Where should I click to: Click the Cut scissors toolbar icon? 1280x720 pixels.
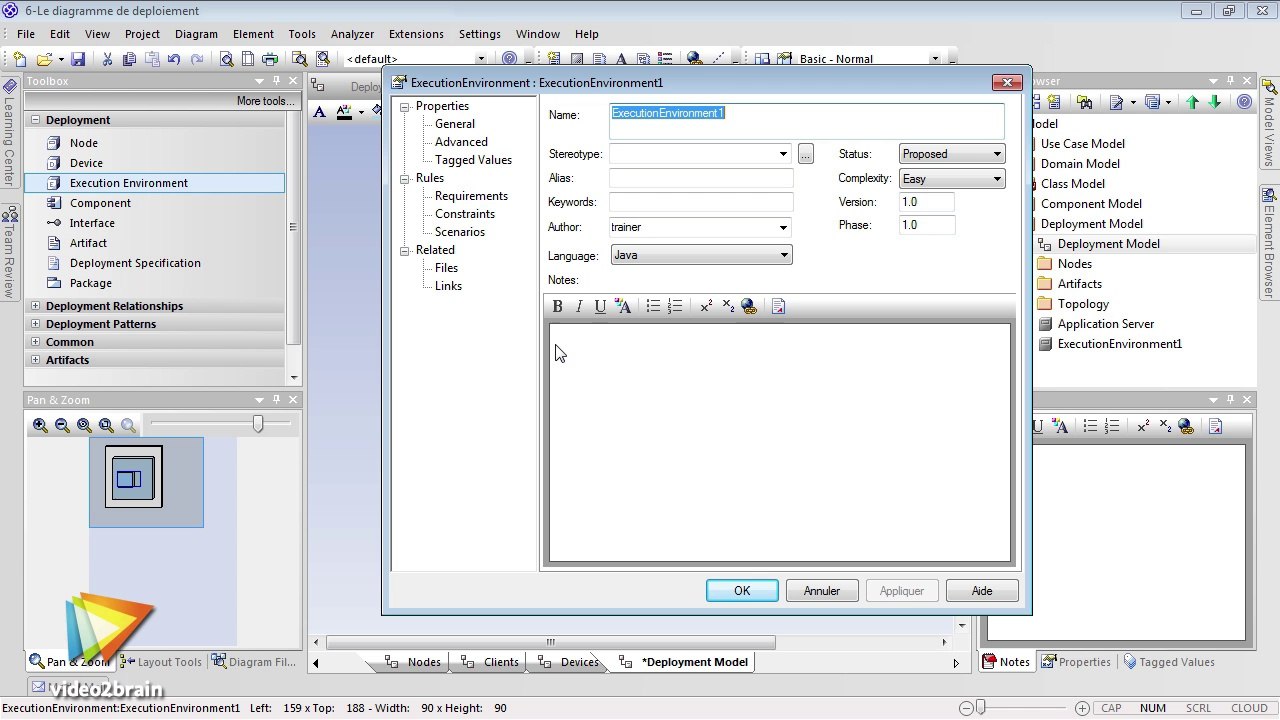(x=108, y=59)
